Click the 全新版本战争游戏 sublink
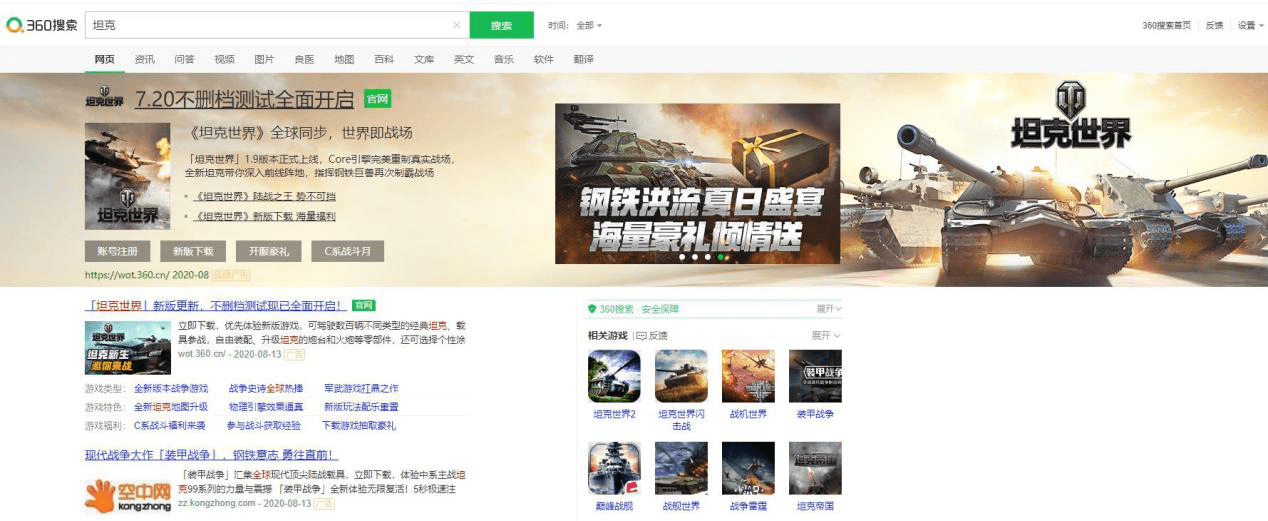This screenshot has width=1268, height=521. (171, 388)
